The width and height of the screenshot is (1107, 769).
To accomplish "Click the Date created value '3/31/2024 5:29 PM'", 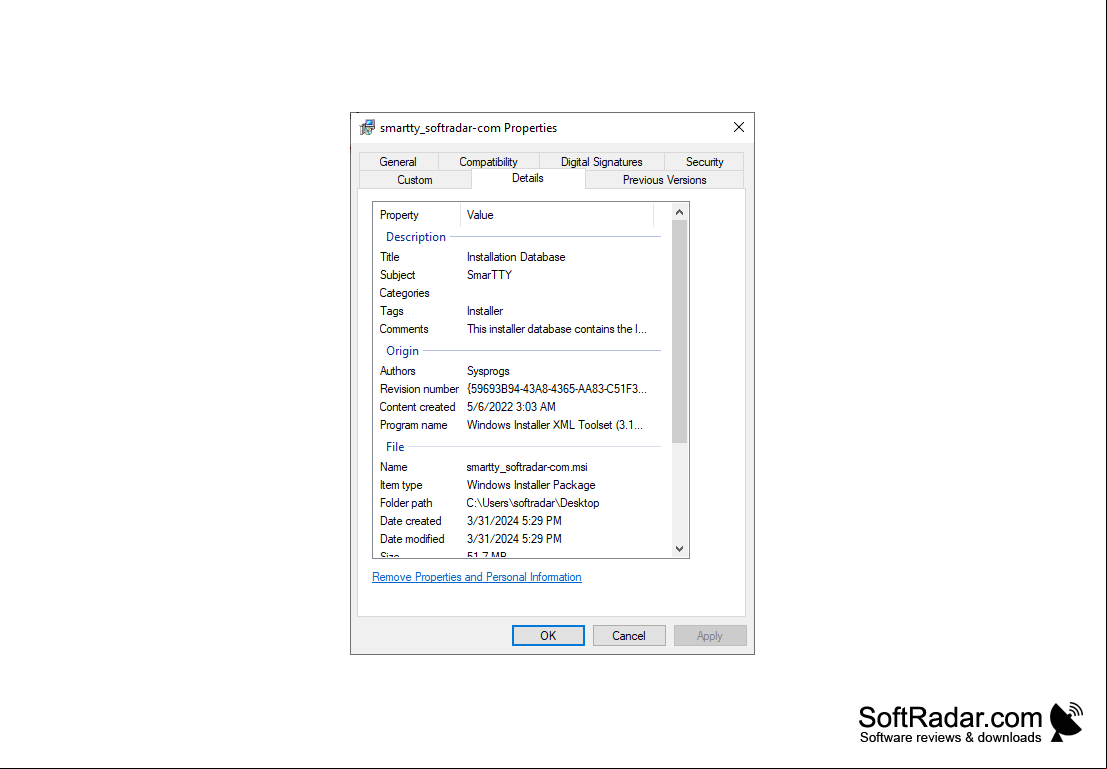I will coord(514,521).
